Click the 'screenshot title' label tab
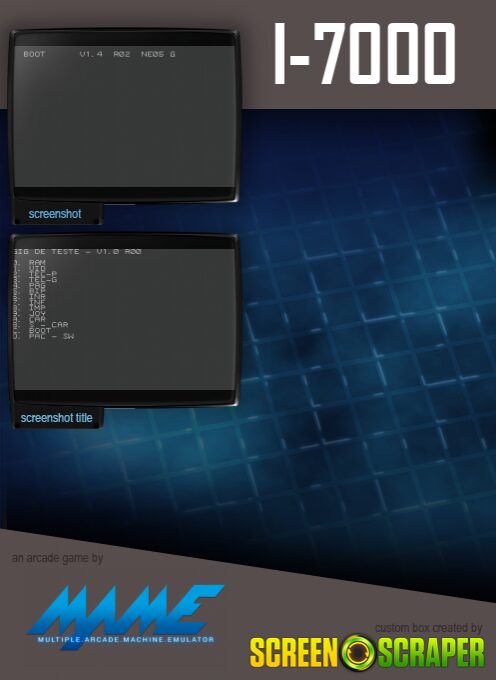Screen dimensions: 496x680 (56, 418)
